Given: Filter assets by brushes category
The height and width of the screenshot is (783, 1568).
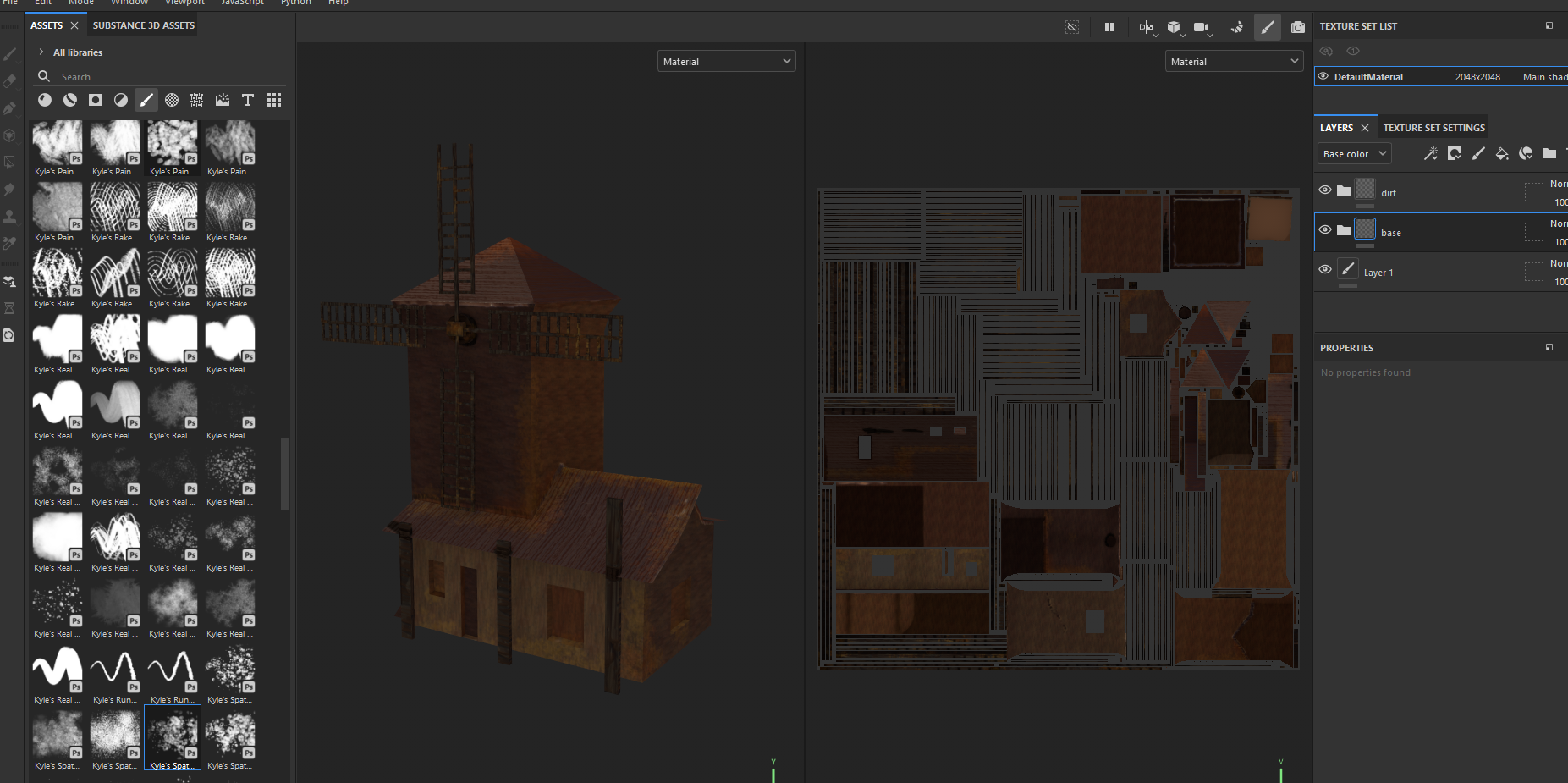Looking at the screenshot, I should pyautogui.click(x=146, y=100).
